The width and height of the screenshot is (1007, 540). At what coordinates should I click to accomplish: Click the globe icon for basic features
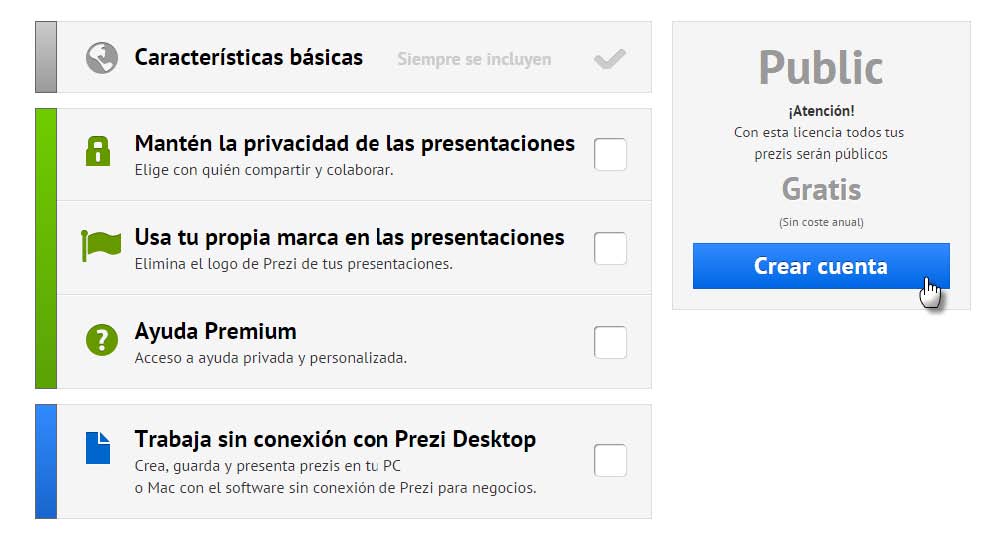click(102, 58)
